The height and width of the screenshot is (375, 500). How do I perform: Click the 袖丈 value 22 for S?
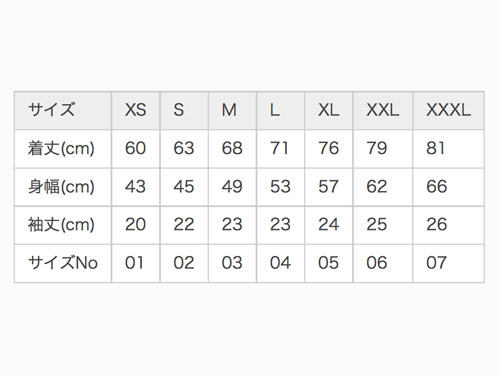184,225
